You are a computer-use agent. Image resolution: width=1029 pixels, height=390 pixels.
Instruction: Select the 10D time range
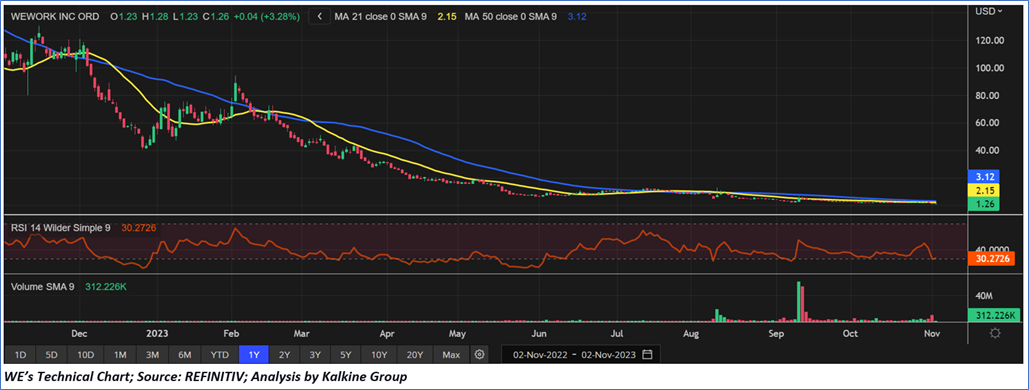click(86, 355)
